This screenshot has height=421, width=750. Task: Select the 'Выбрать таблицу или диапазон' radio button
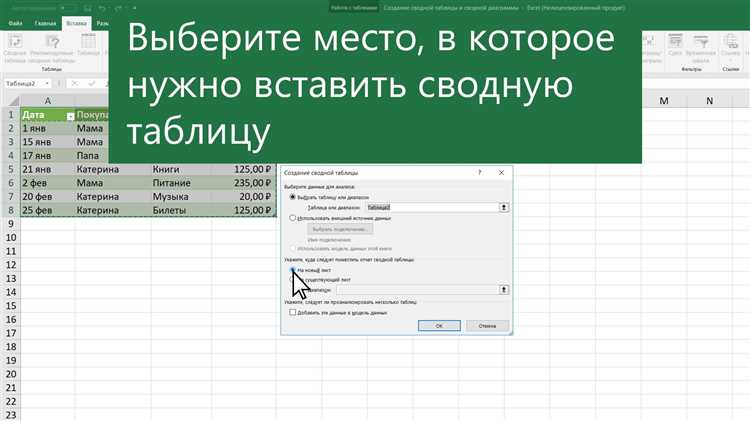click(293, 197)
